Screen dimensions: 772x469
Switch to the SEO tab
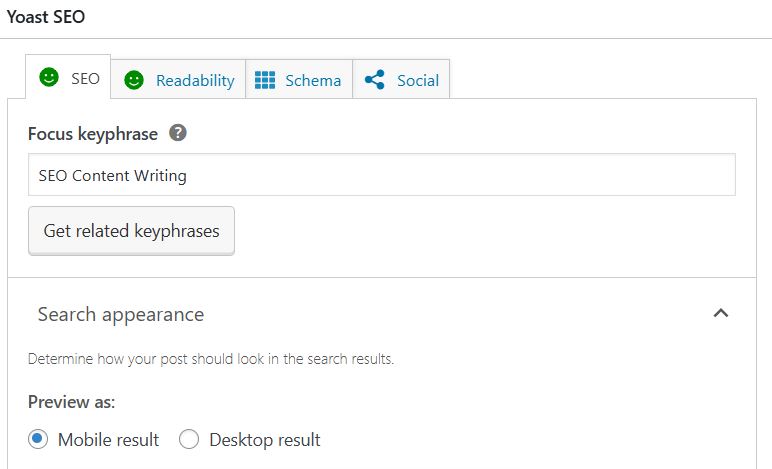click(68, 77)
